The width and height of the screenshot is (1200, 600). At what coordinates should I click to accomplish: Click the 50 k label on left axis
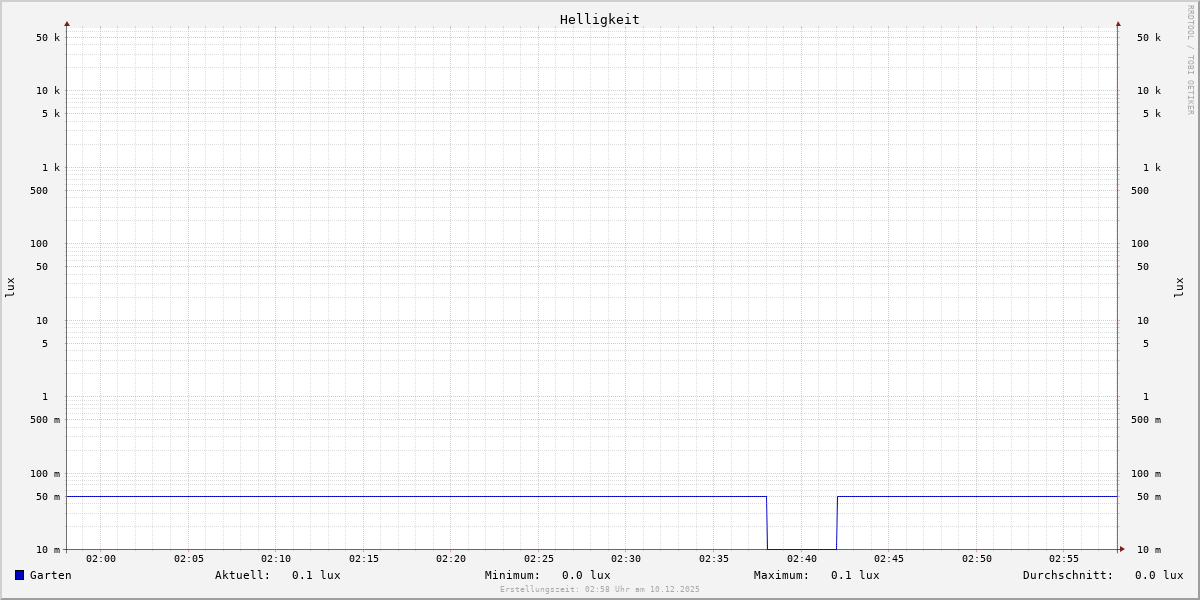pos(48,38)
